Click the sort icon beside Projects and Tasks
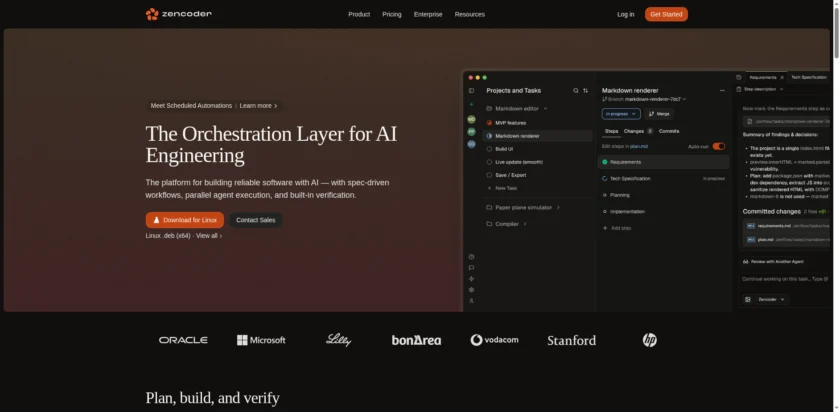Screen dimensions: 840x412 [x=586, y=91]
